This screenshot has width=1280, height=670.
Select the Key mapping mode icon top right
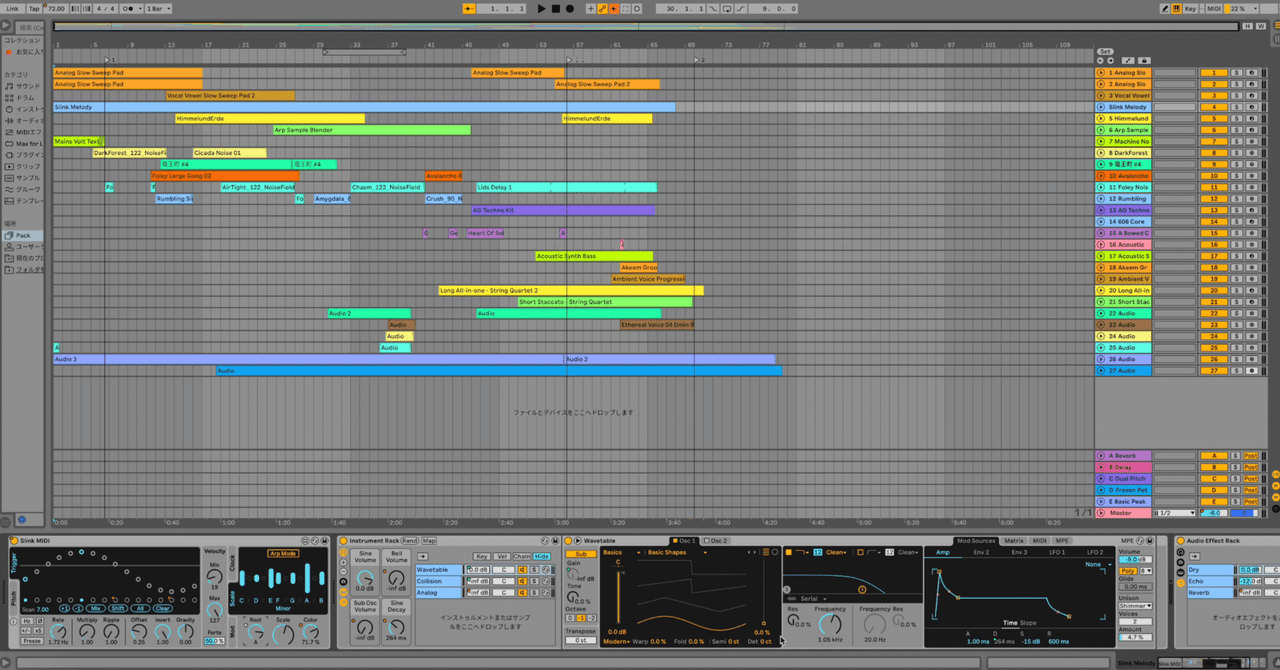(1190, 8)
